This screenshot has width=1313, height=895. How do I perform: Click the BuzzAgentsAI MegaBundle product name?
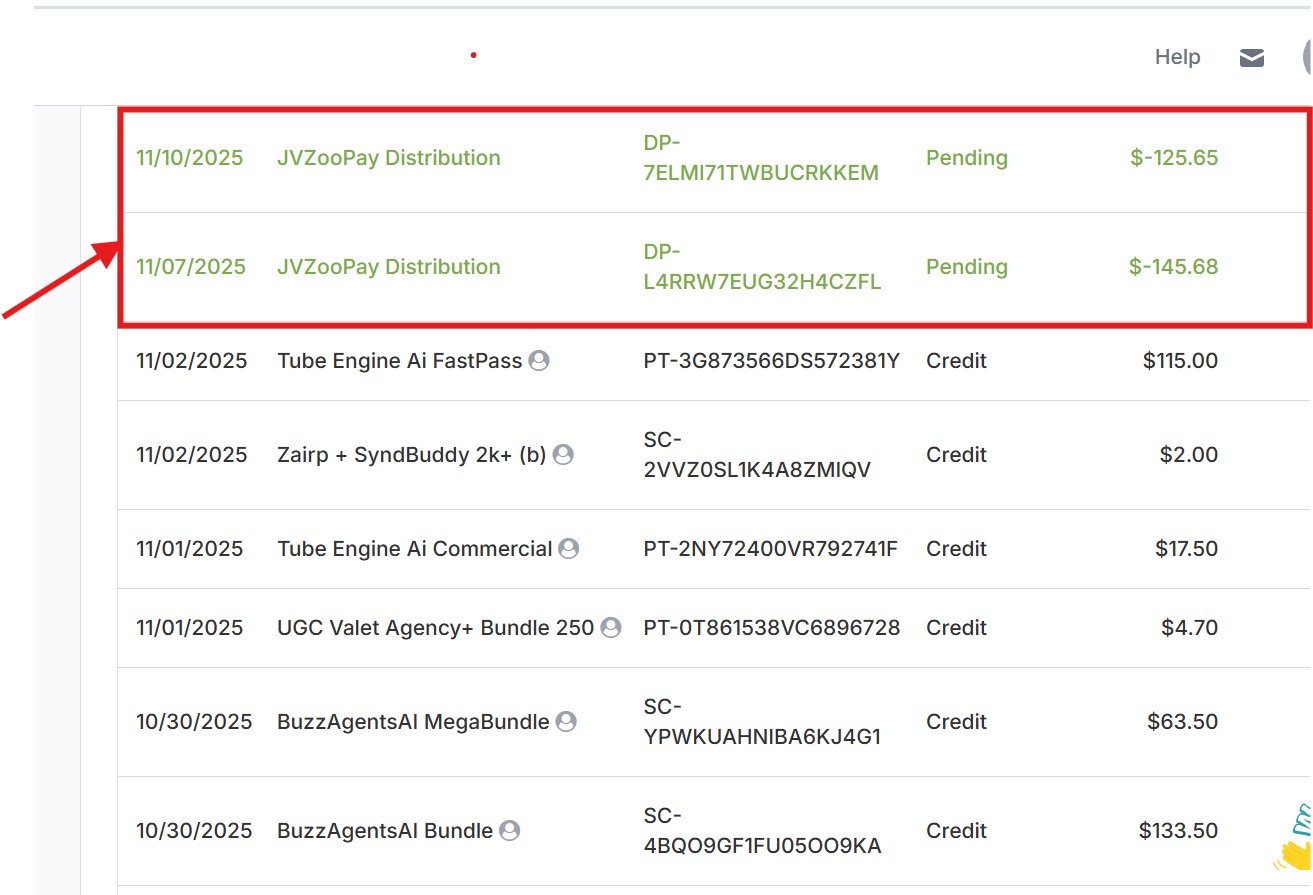412,722
